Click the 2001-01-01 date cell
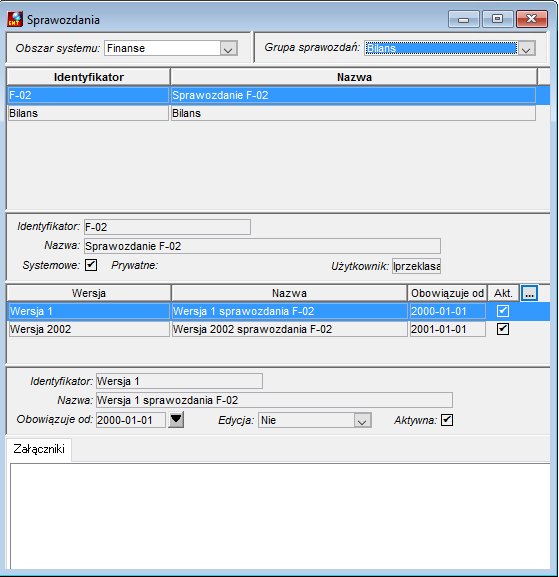The height and width of the screenshot is (577, 559). [x=447, y=329]
